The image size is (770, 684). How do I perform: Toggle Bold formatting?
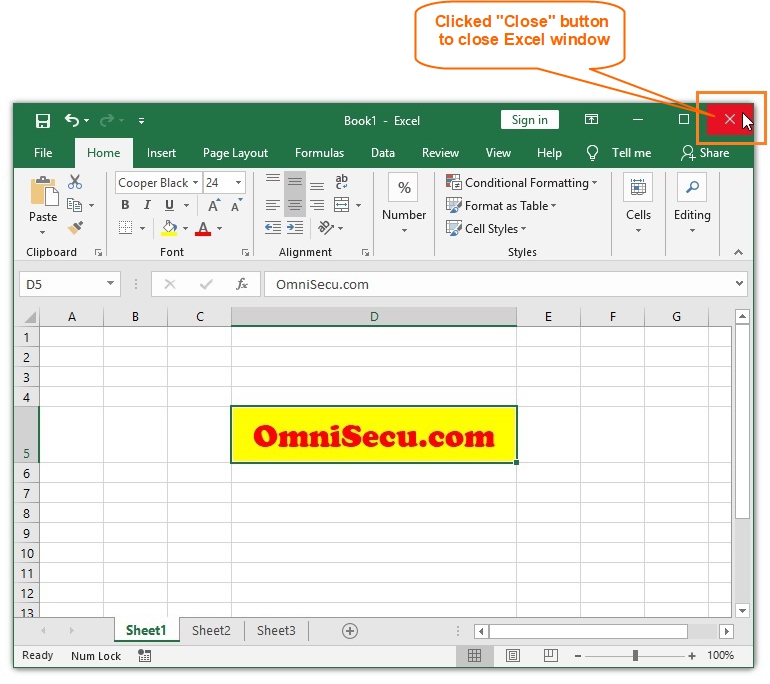click(x=125, y=205)
